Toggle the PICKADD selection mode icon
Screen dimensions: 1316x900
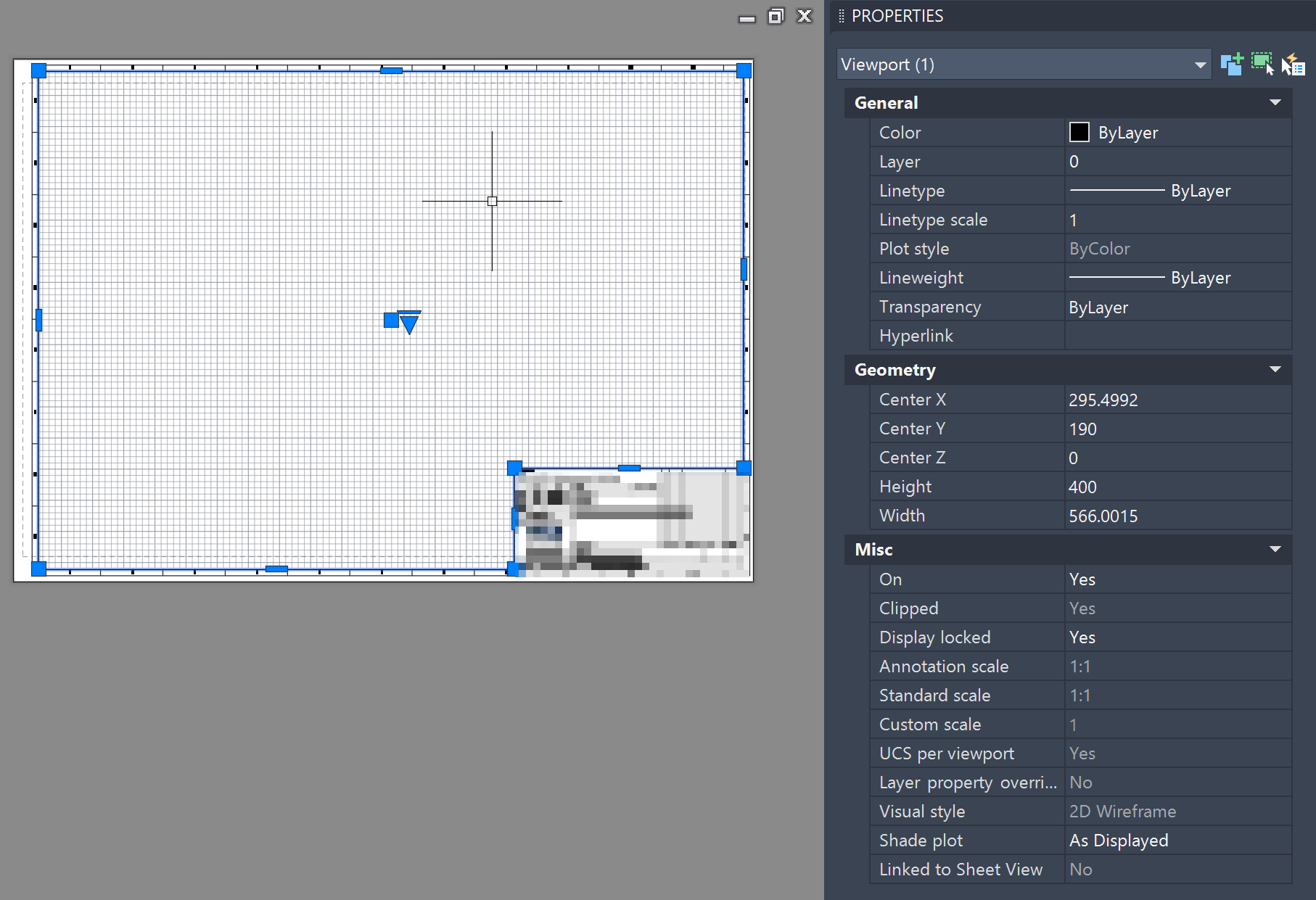pos(1231,64)
